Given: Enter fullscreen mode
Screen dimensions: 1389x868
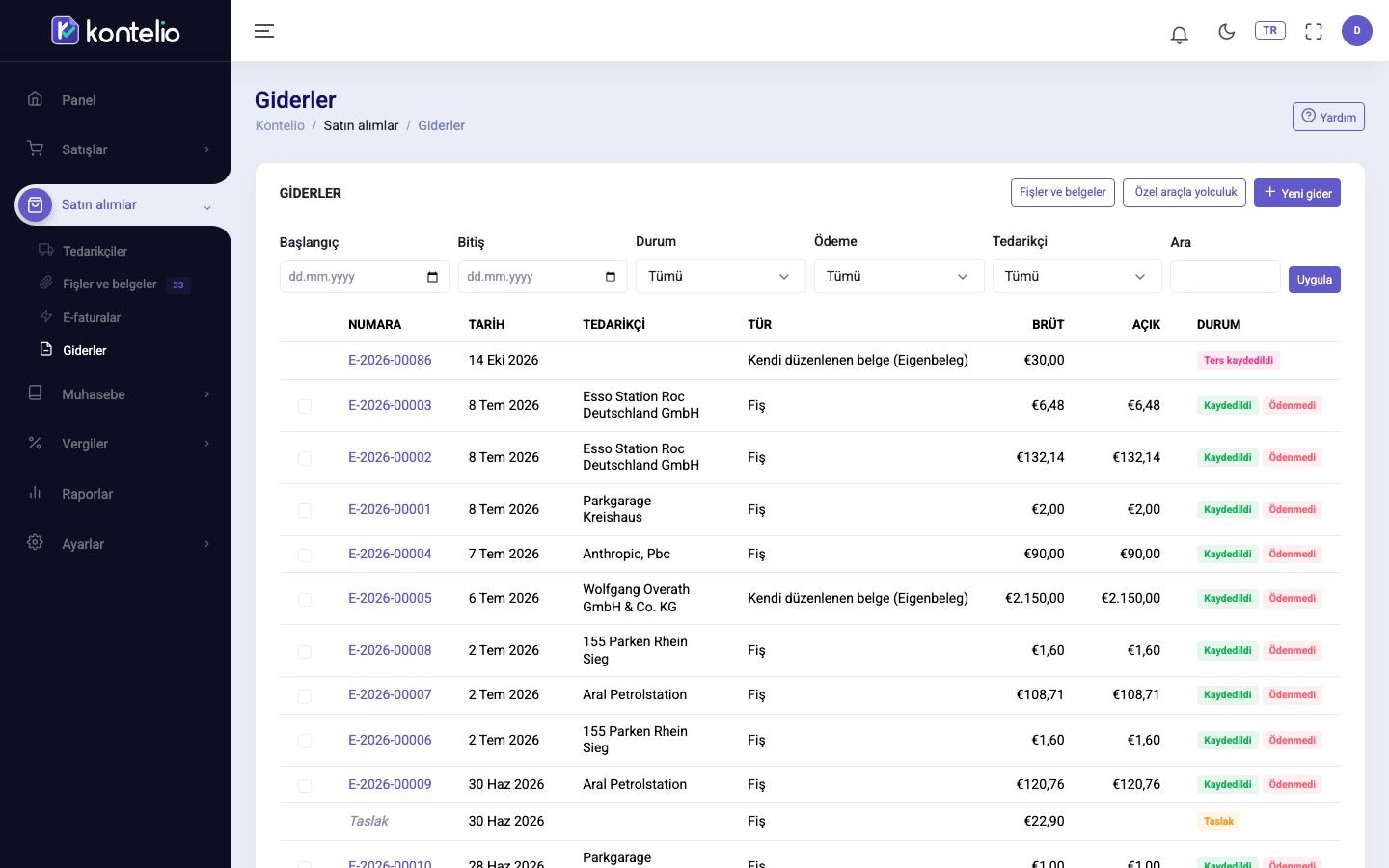Looking at the screenshot, I should (x=1314, y=32).
